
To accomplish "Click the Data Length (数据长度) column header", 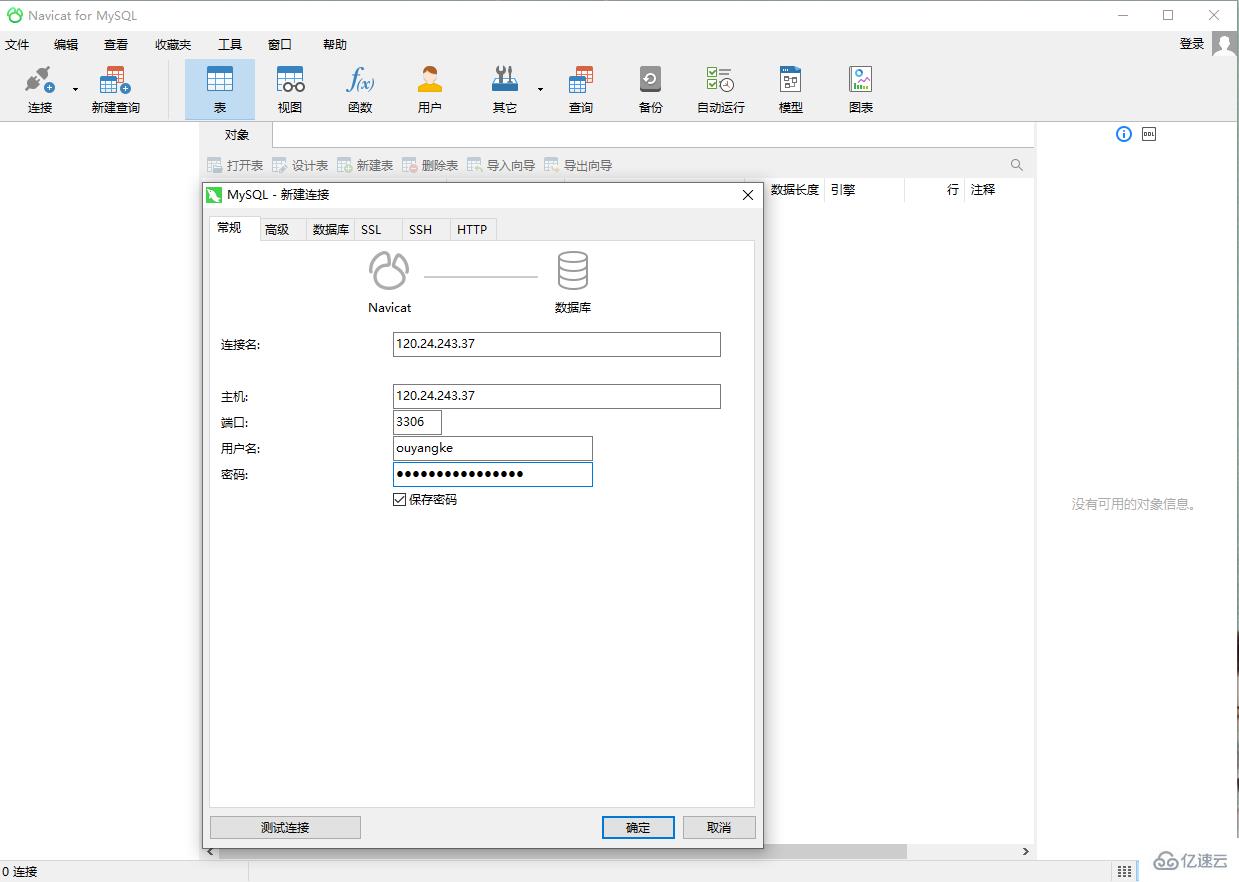I will tap(795, 190).
